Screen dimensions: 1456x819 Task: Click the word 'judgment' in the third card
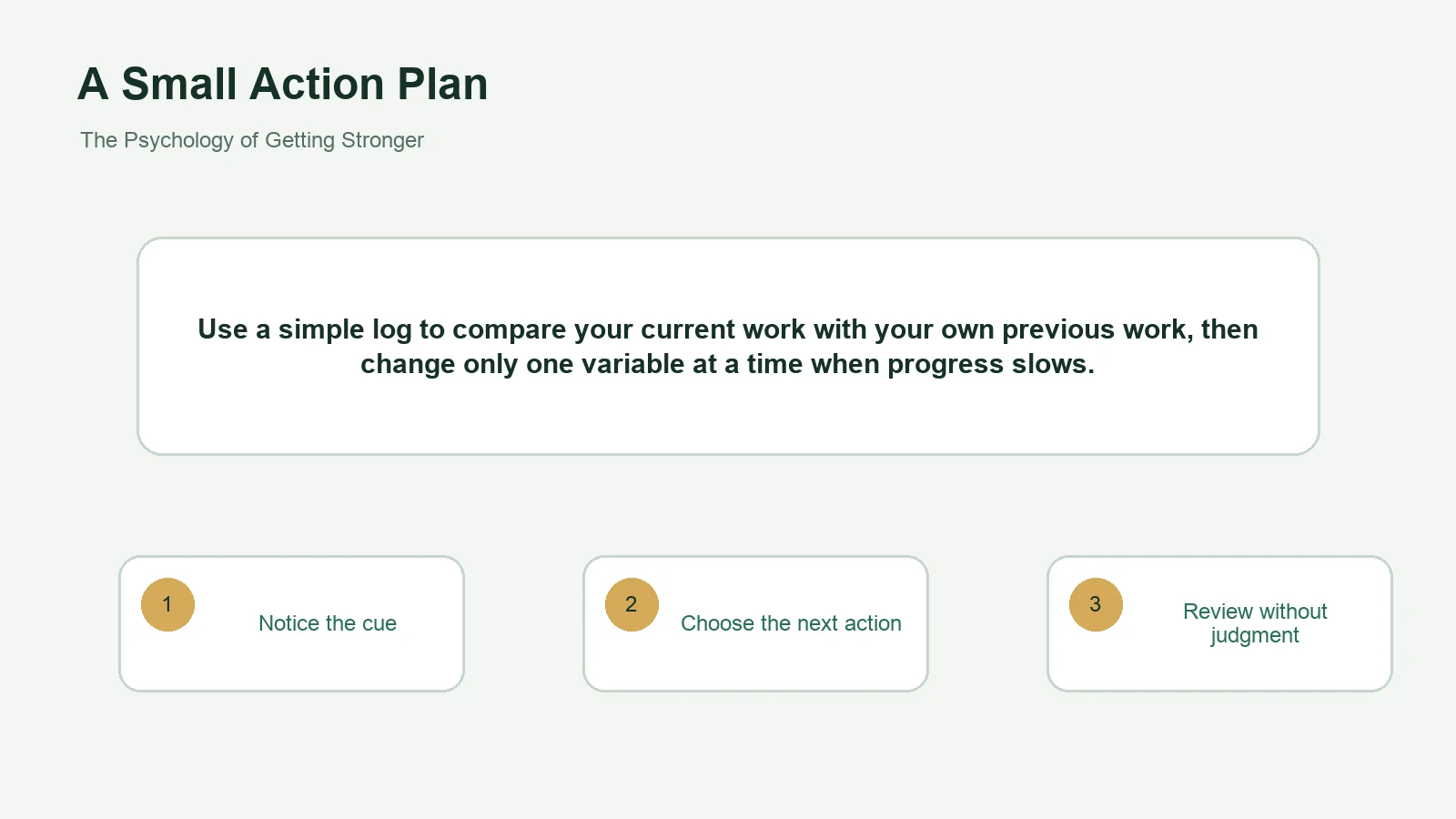[1255, 636]
